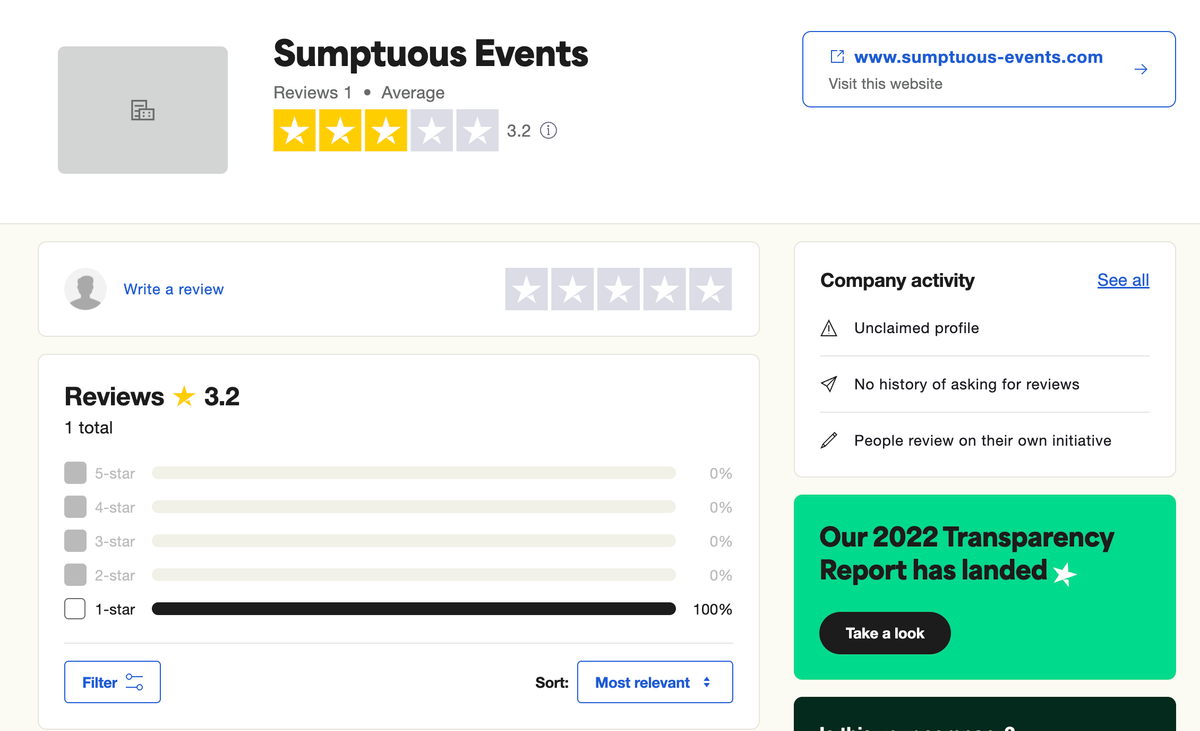Click 'Write a review' for Sumptuous Events
The height and width of the screenshot is (731, 1200).
pyautogui.click(x=173, y=289)
